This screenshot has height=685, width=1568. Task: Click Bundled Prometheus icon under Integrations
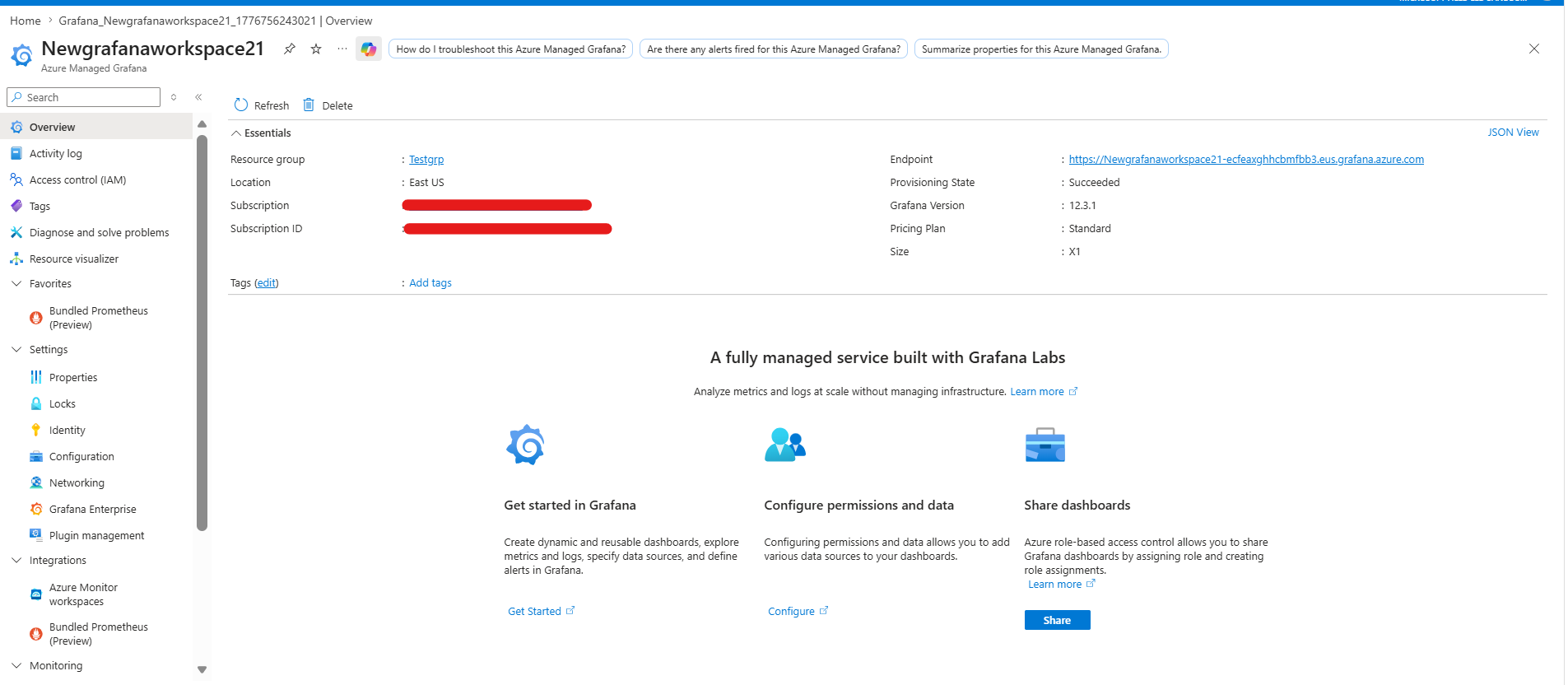36,634
